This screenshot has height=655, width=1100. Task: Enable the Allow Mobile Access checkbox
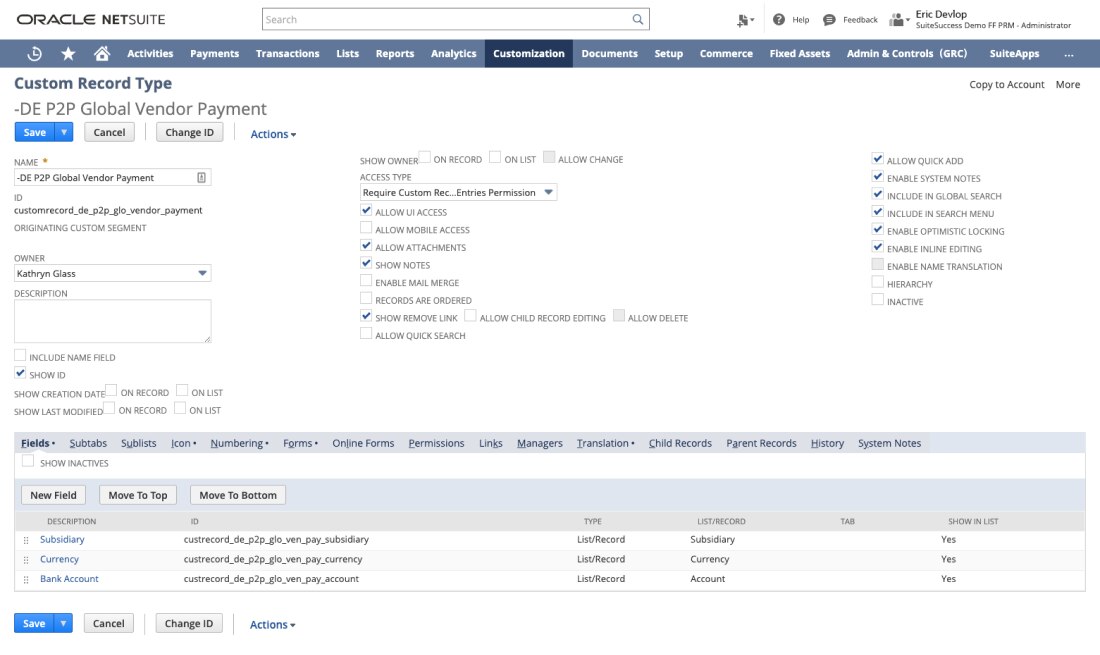[366, 230]
